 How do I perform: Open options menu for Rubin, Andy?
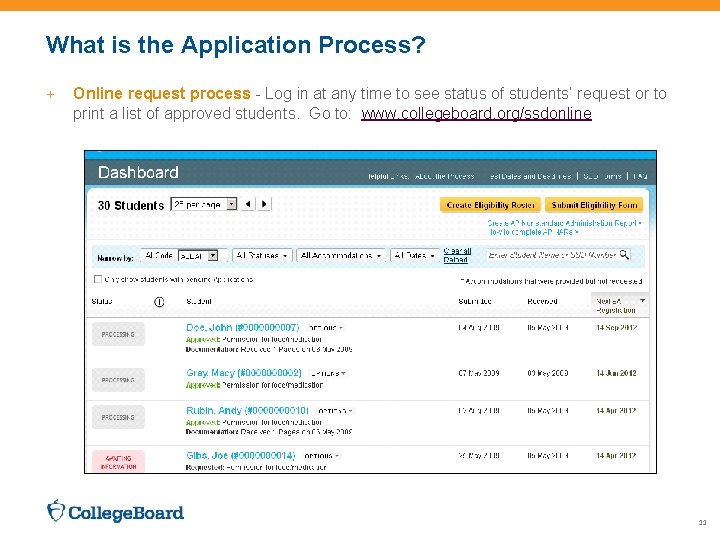pos(334,411)
